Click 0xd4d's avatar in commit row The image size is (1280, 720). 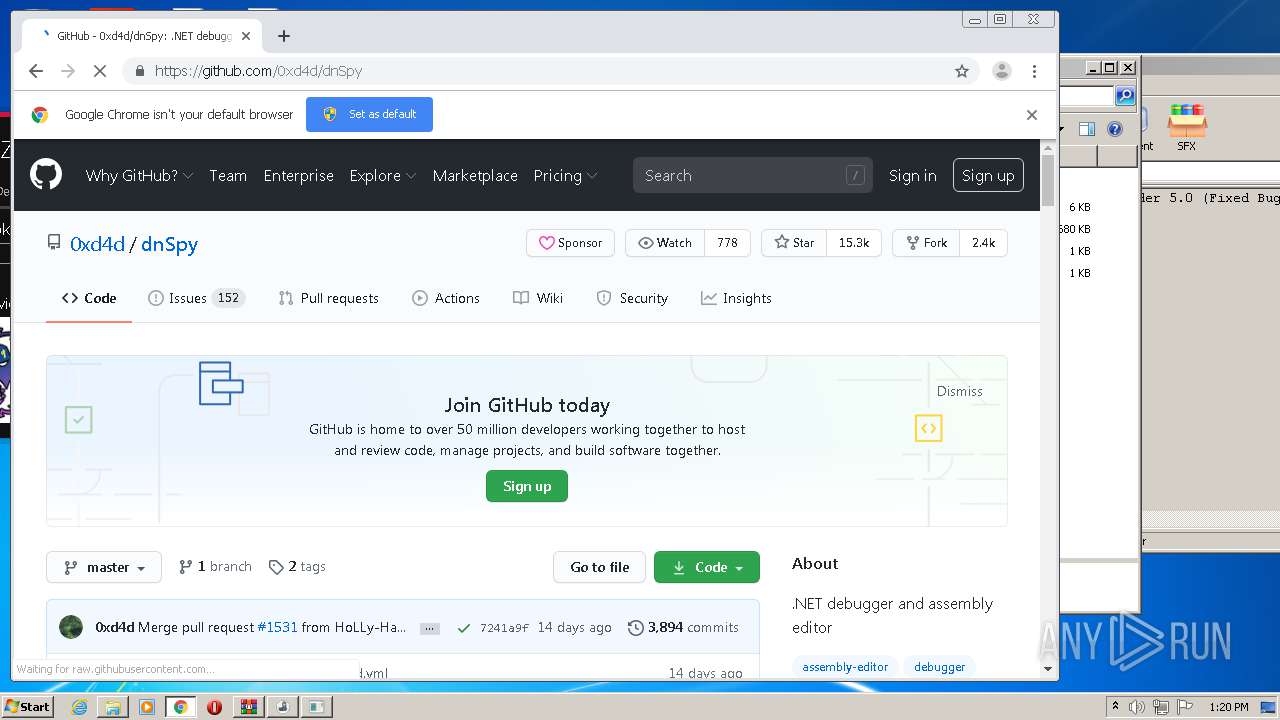pyautogui.click(x=71, y=627)
